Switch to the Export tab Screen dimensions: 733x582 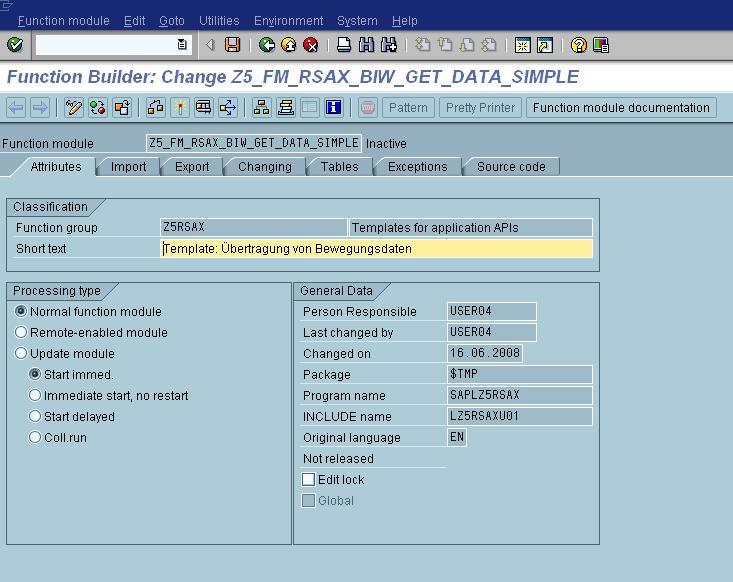[192, 167]
